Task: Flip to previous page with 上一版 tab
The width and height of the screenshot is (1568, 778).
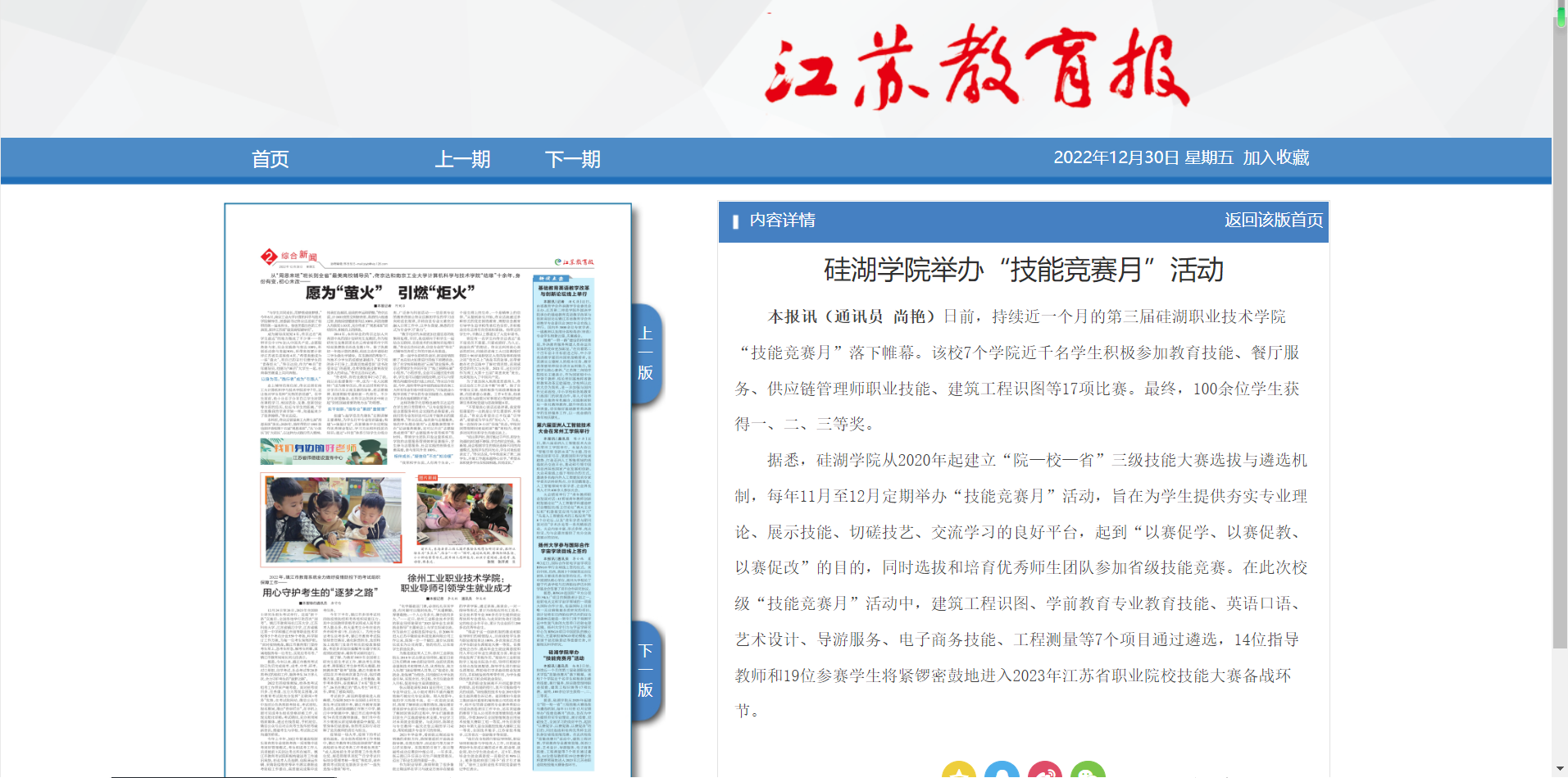Action: [x=646, y=353]
